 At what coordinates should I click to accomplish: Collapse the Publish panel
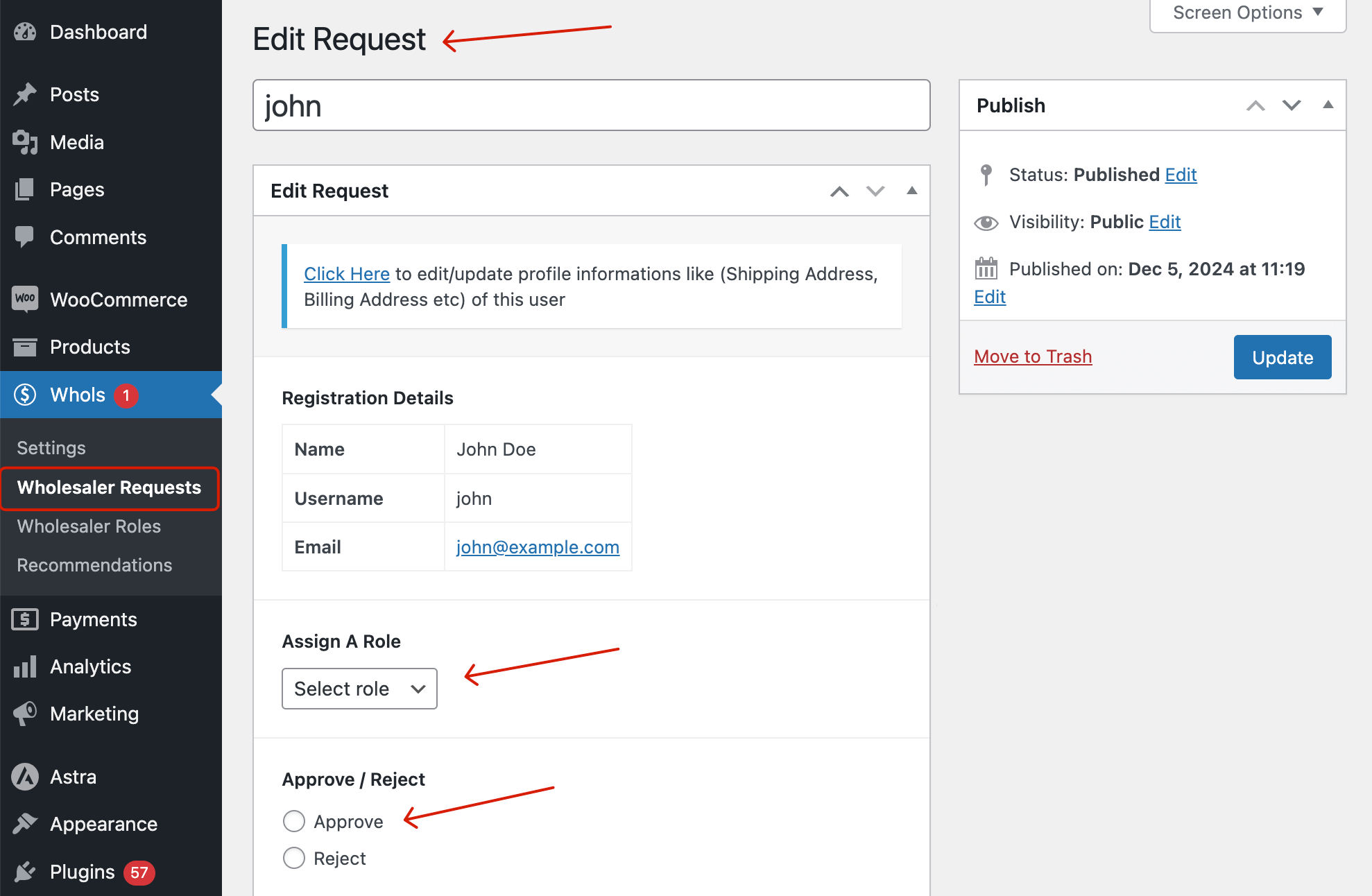tap(1328, 105)
